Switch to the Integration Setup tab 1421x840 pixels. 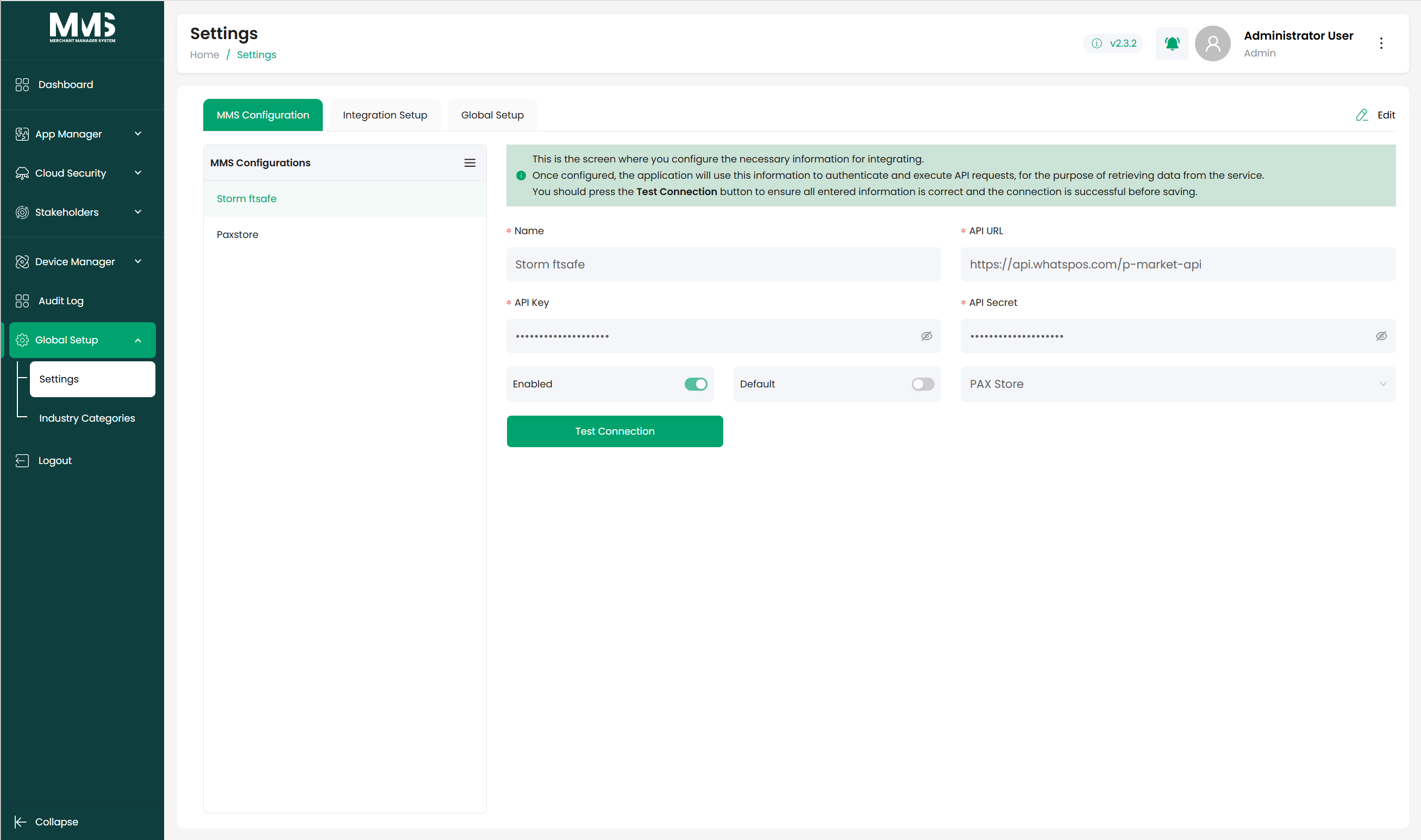coord(385,115)
